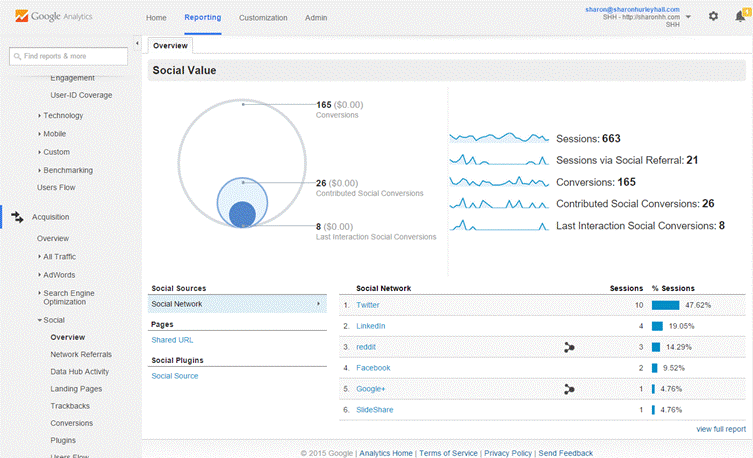Open the account selector dropdown arrow

(x=688, y=17)
